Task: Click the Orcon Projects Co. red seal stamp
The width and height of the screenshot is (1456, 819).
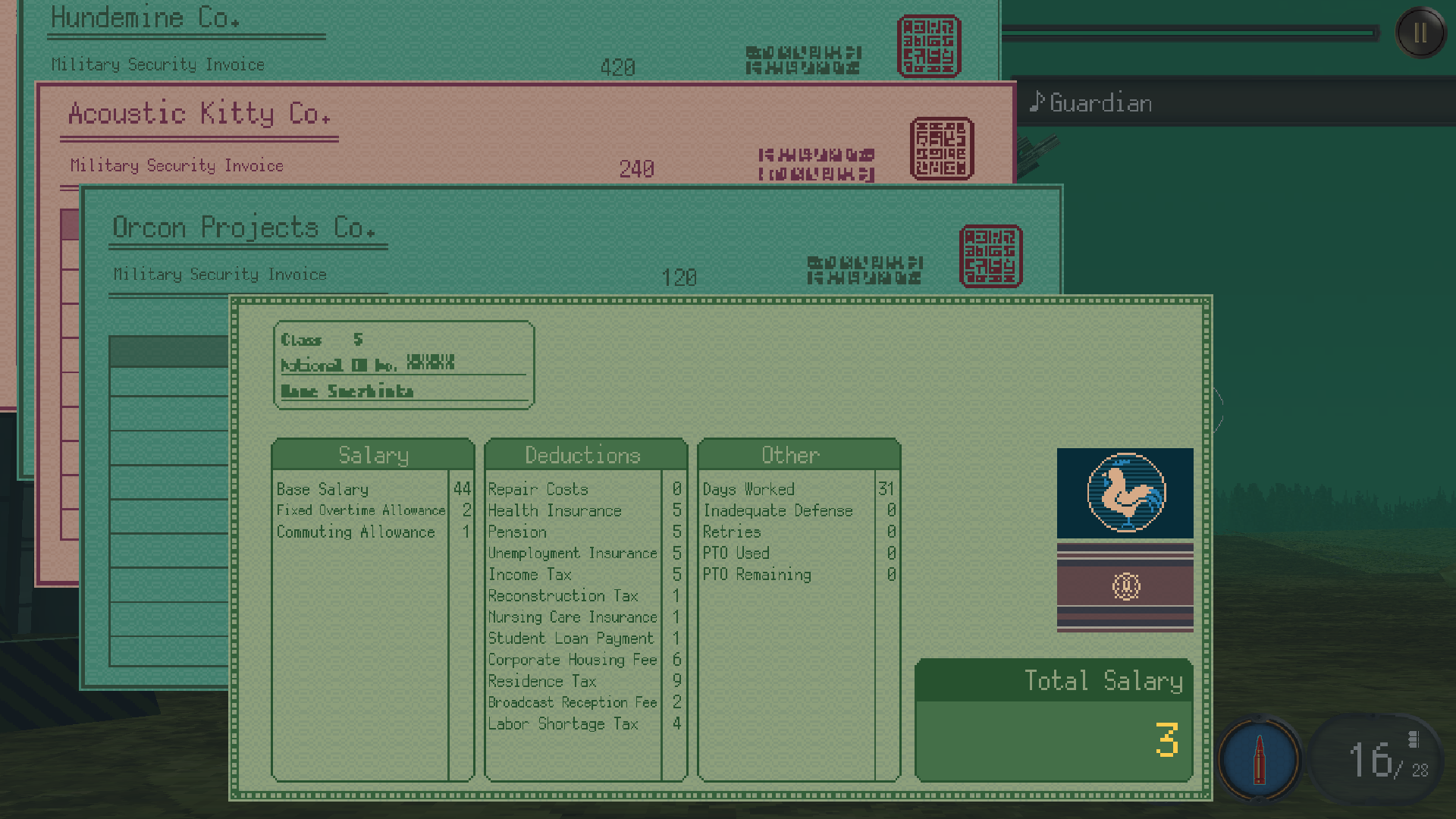Action: pos(990,256)
